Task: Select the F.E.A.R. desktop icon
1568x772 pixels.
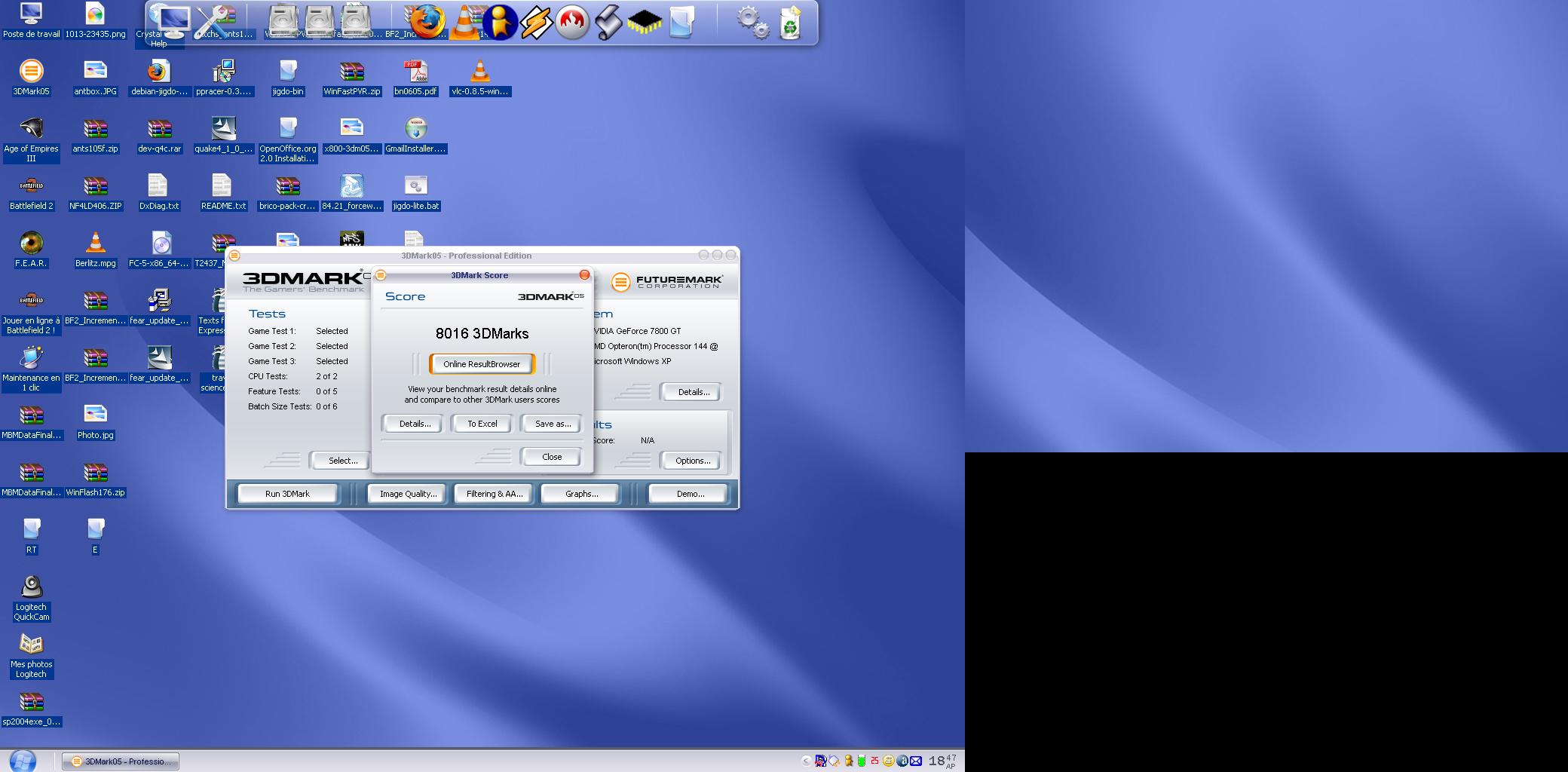Action: pyautogui.click(x=31, y=250)
